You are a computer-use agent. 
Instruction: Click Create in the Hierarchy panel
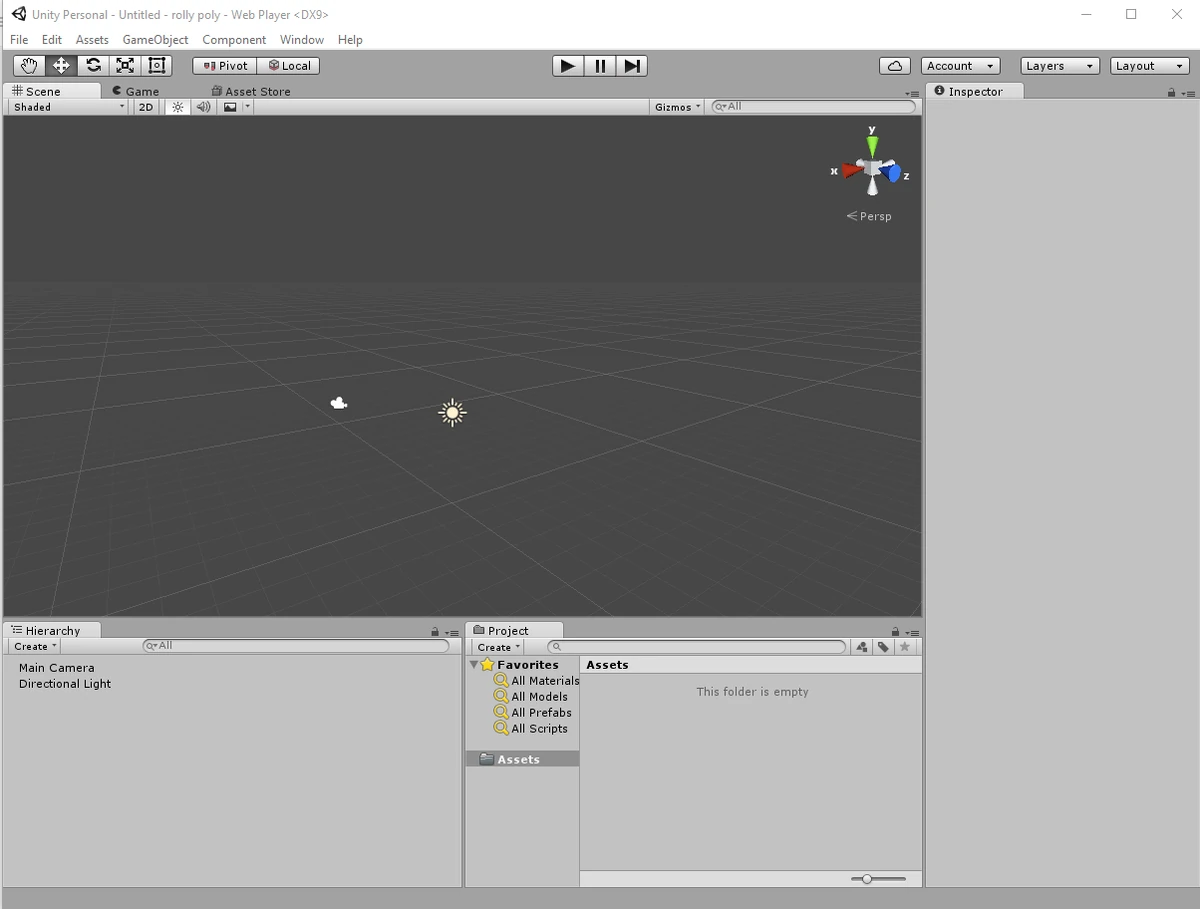point(32,646)
